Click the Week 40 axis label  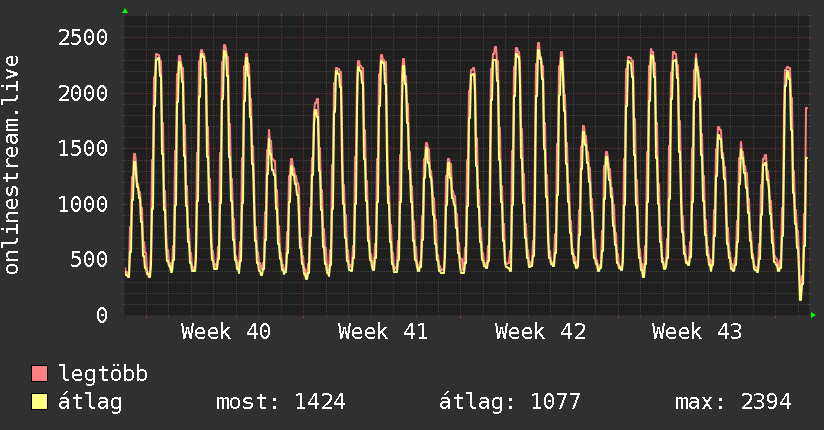[x=225, y=332]
